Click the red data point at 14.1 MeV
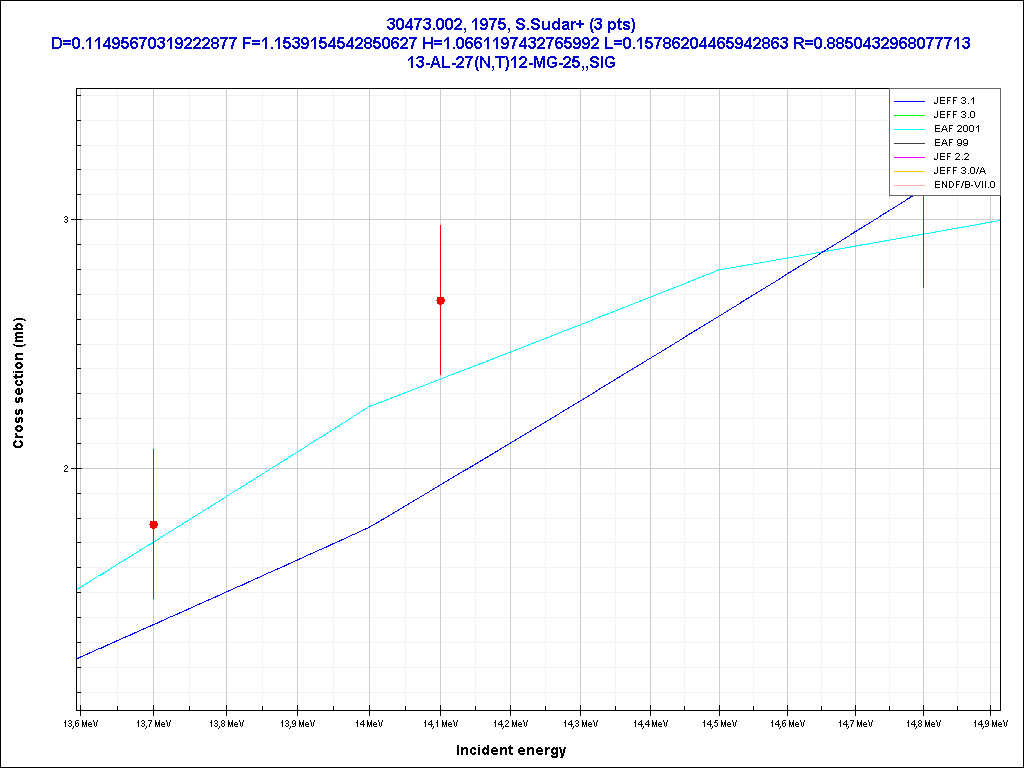The image size is (1024, 768). [440, 300]
